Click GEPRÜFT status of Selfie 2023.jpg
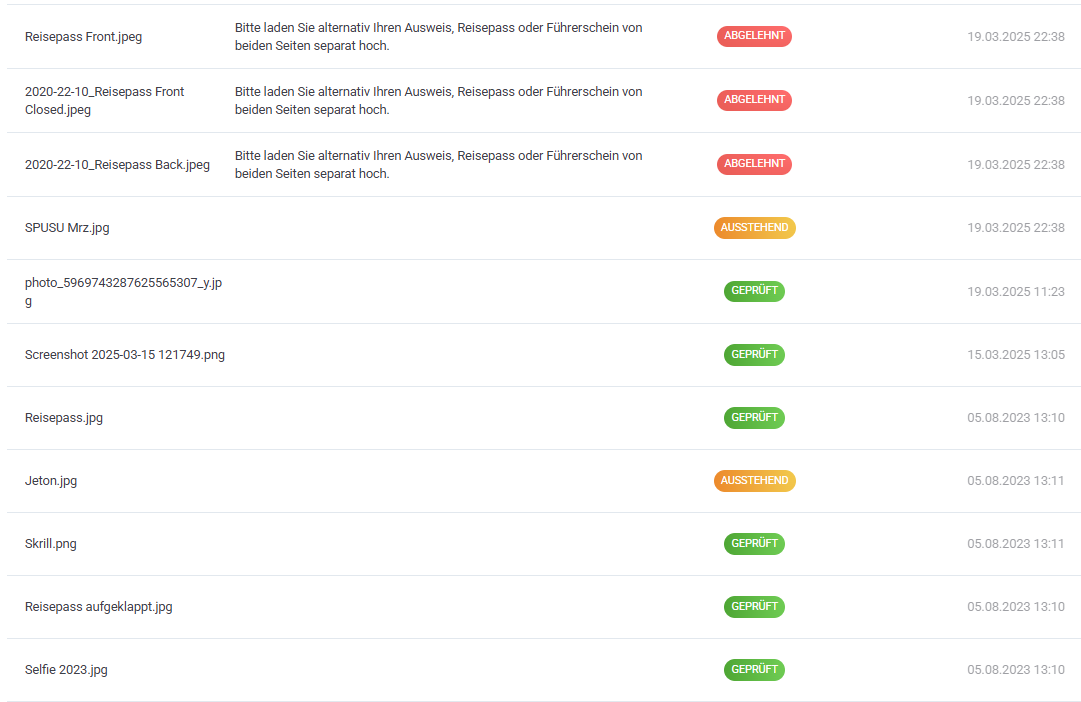The width and height of the screenshot is (1081, 702). [754, 670]
